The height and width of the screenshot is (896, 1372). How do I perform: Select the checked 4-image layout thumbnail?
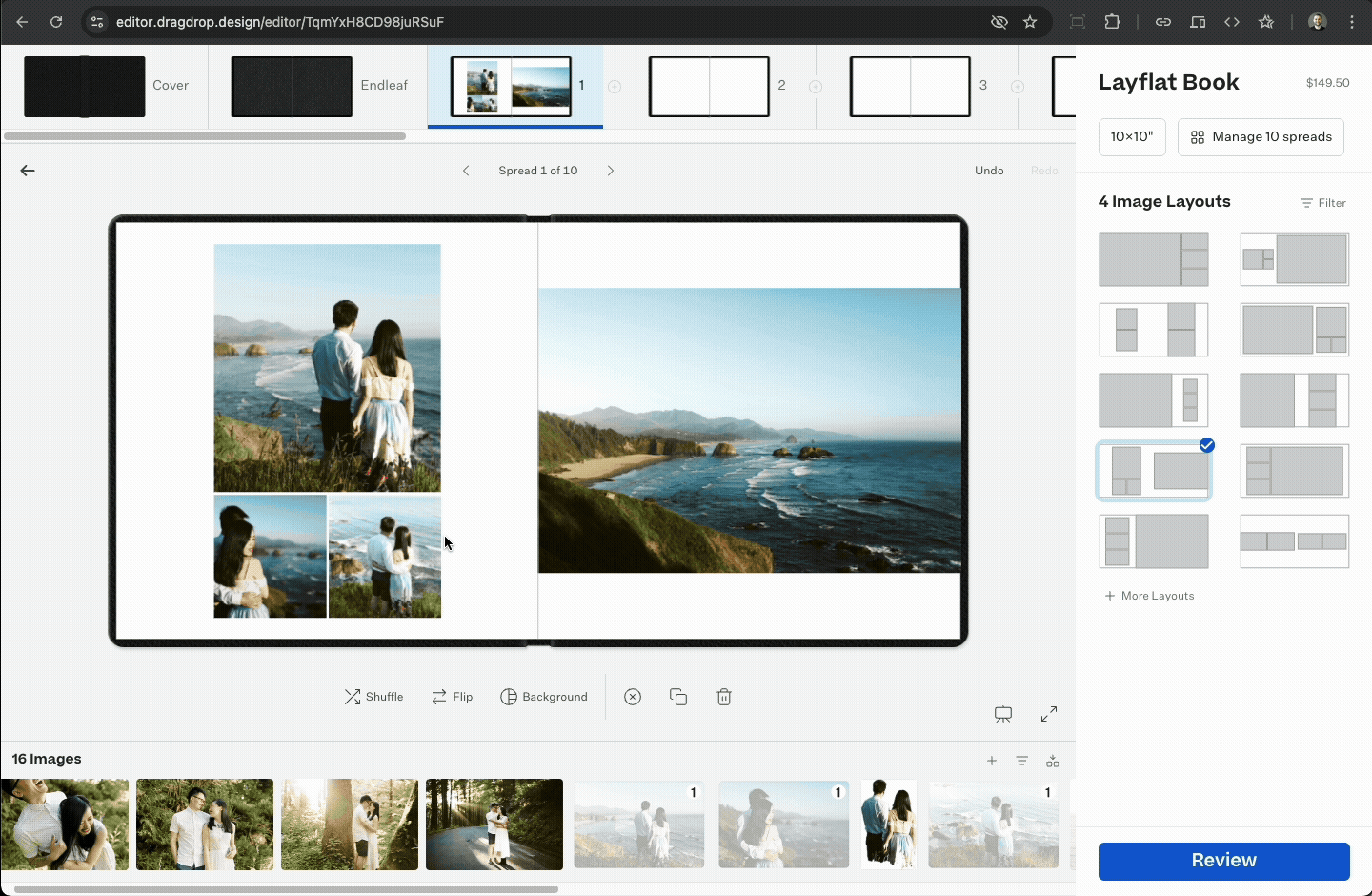[x=1154, y=471]
